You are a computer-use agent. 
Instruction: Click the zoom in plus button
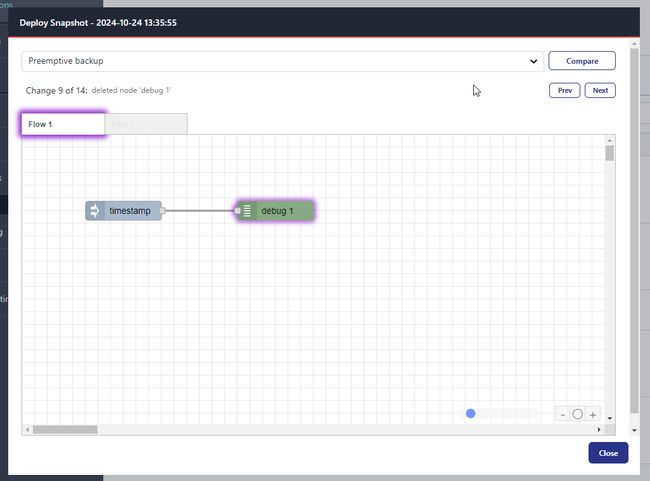click(593, 414)
